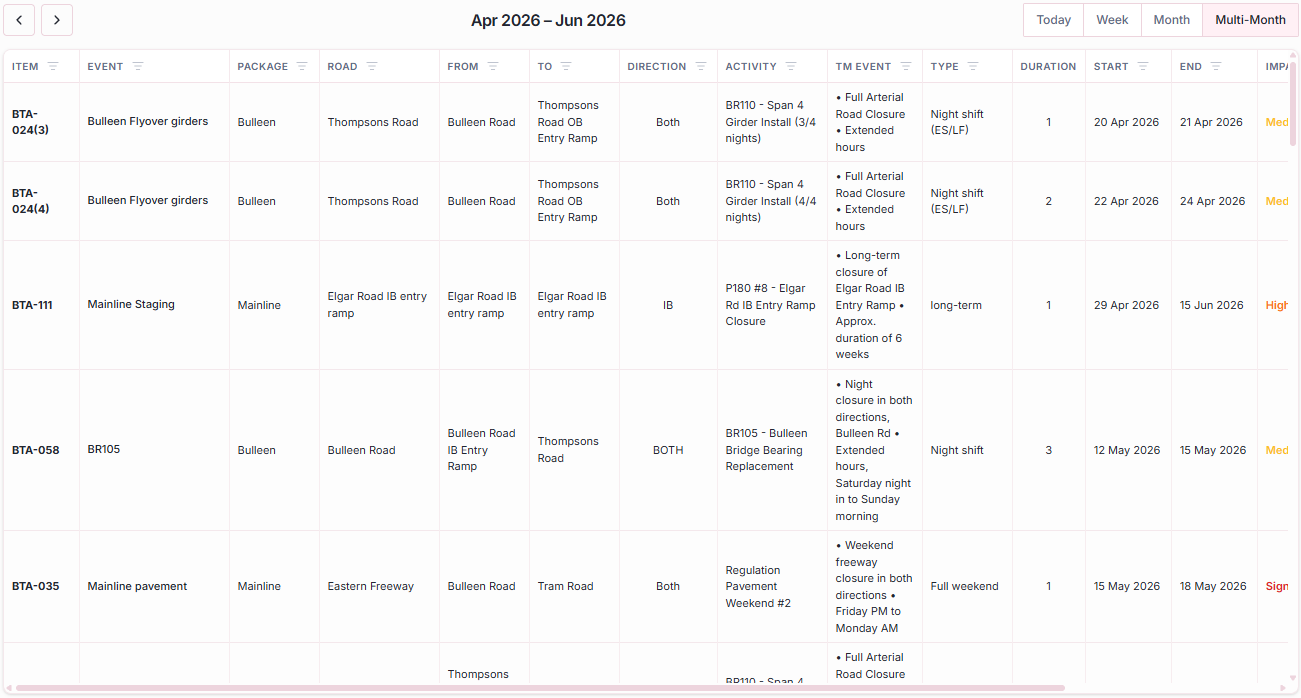The height and width of the screenshot is (698, 1301).
Task: Click Mainline pavement event cell
Action: pyautogui.click(x=137, y=586)
